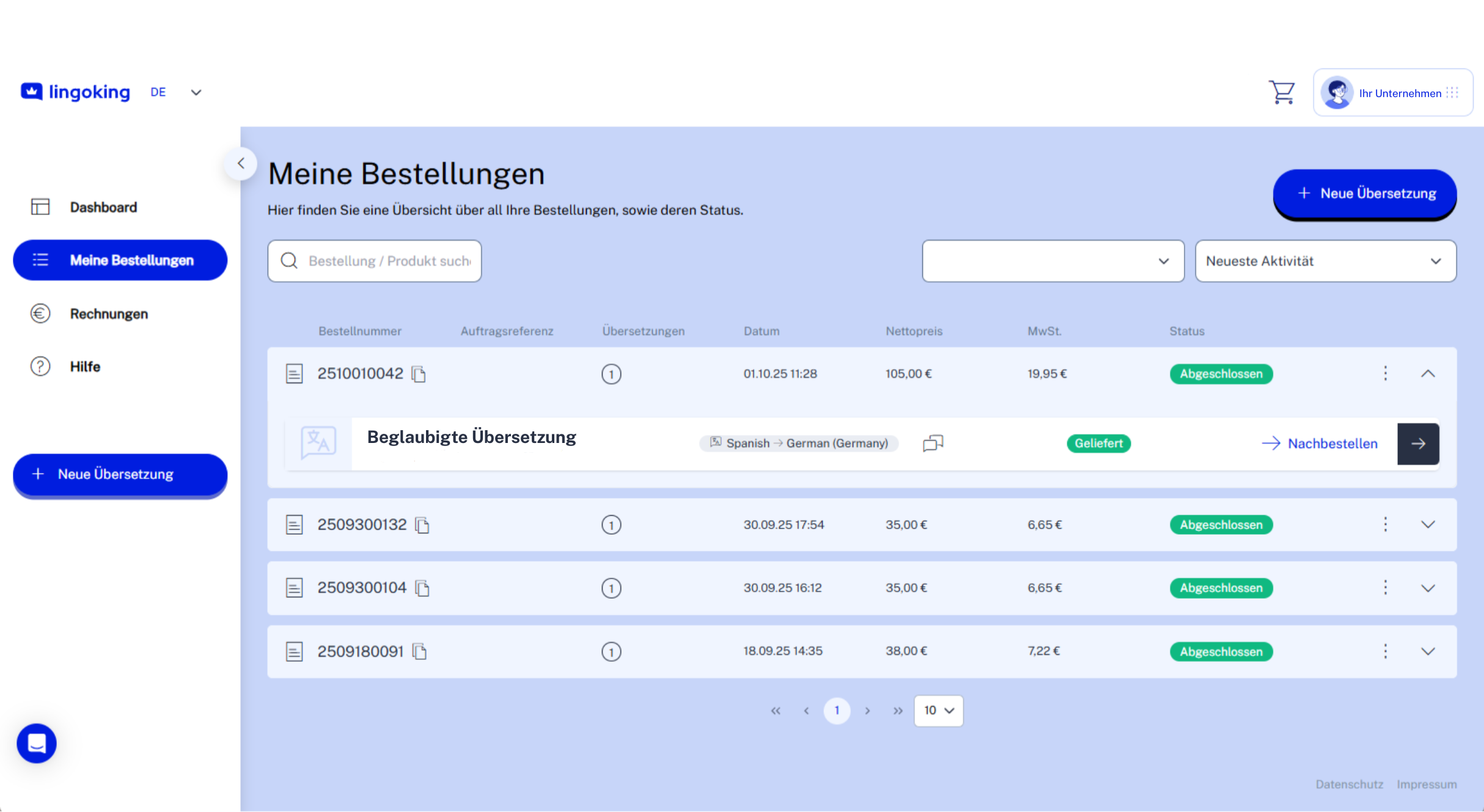Change page size from 10 dropdown

(938, 711)
